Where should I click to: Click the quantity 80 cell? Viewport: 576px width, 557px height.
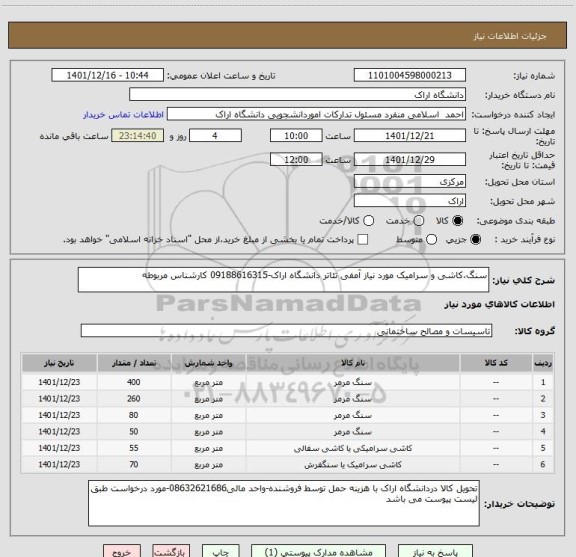pyautogui.click(x=134, y=415)
